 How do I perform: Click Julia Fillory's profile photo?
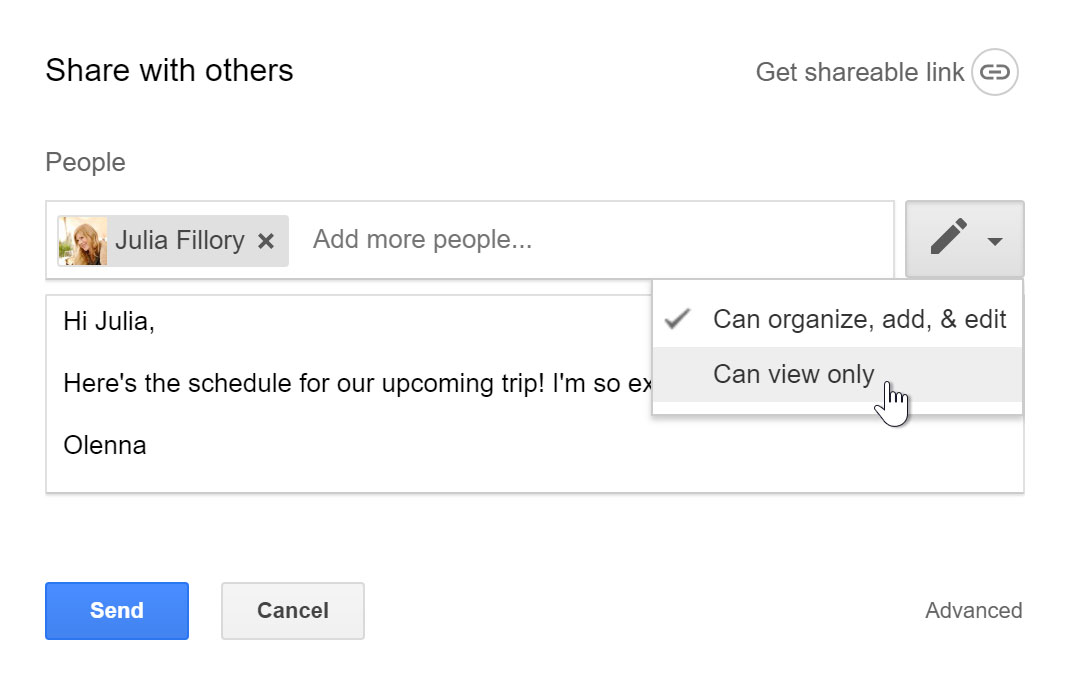click(x=83, y=240)
